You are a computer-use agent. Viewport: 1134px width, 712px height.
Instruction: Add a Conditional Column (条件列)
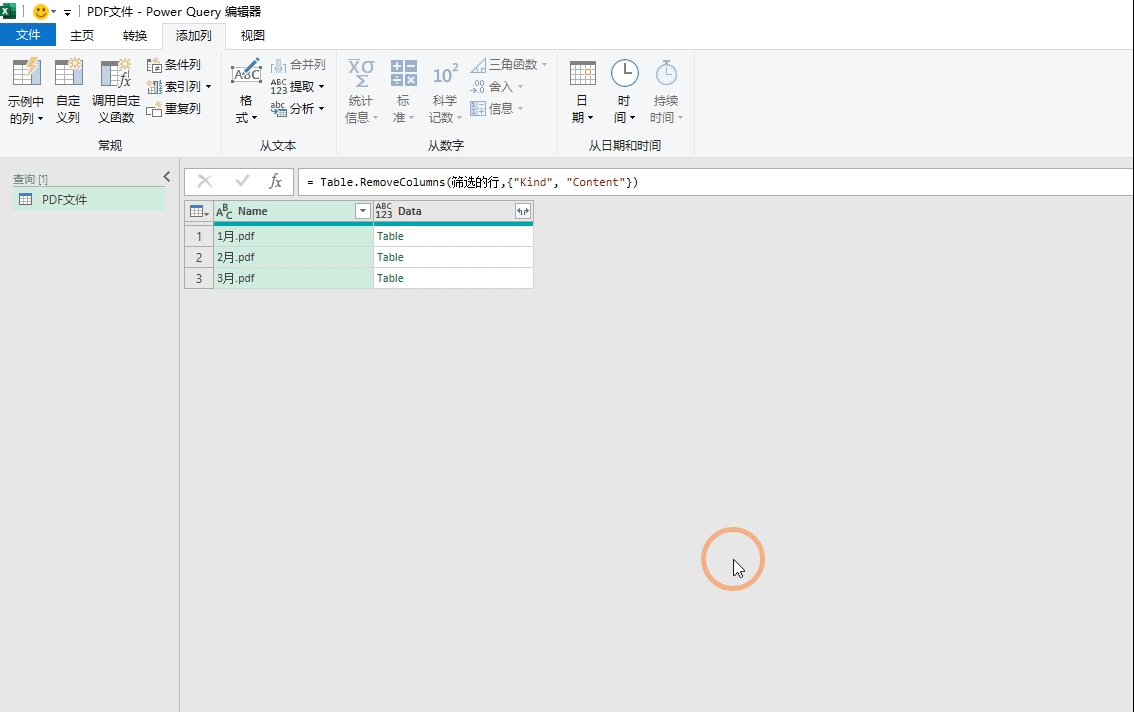pyautogui.click(x=174, y=65)
